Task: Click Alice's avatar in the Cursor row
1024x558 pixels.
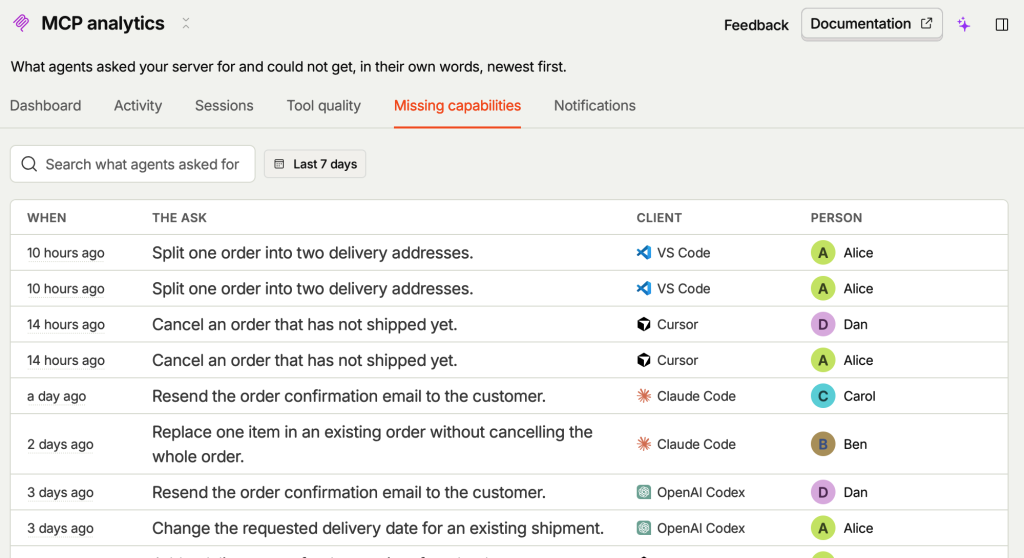Action: 823,361
